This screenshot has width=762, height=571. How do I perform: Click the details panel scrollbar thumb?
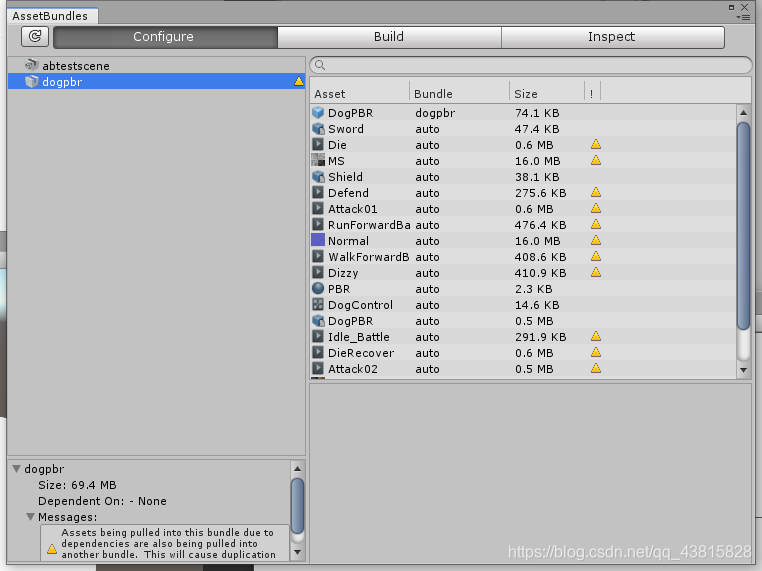pyautogui.click(x=297, y=506)
